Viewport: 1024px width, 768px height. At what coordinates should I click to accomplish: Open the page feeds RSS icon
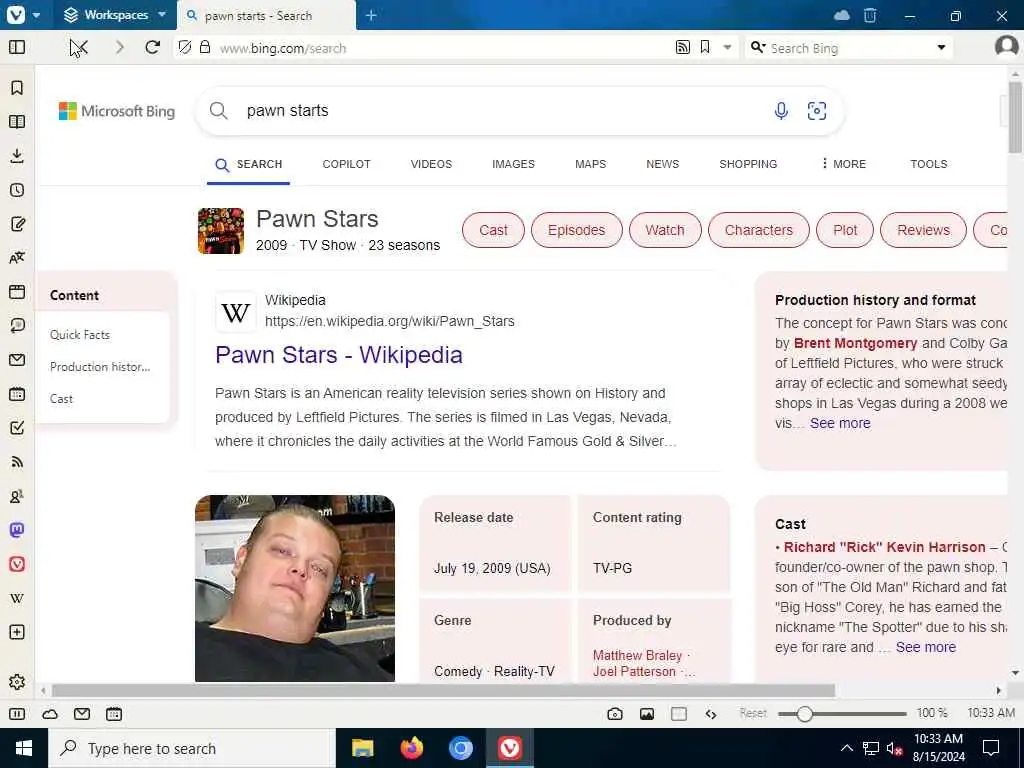(682, 47)
